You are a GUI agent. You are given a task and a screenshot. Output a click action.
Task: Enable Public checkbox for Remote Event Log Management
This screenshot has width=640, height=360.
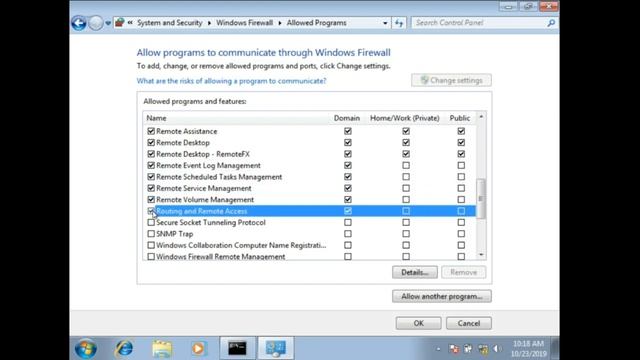click(x=461, y=165)
